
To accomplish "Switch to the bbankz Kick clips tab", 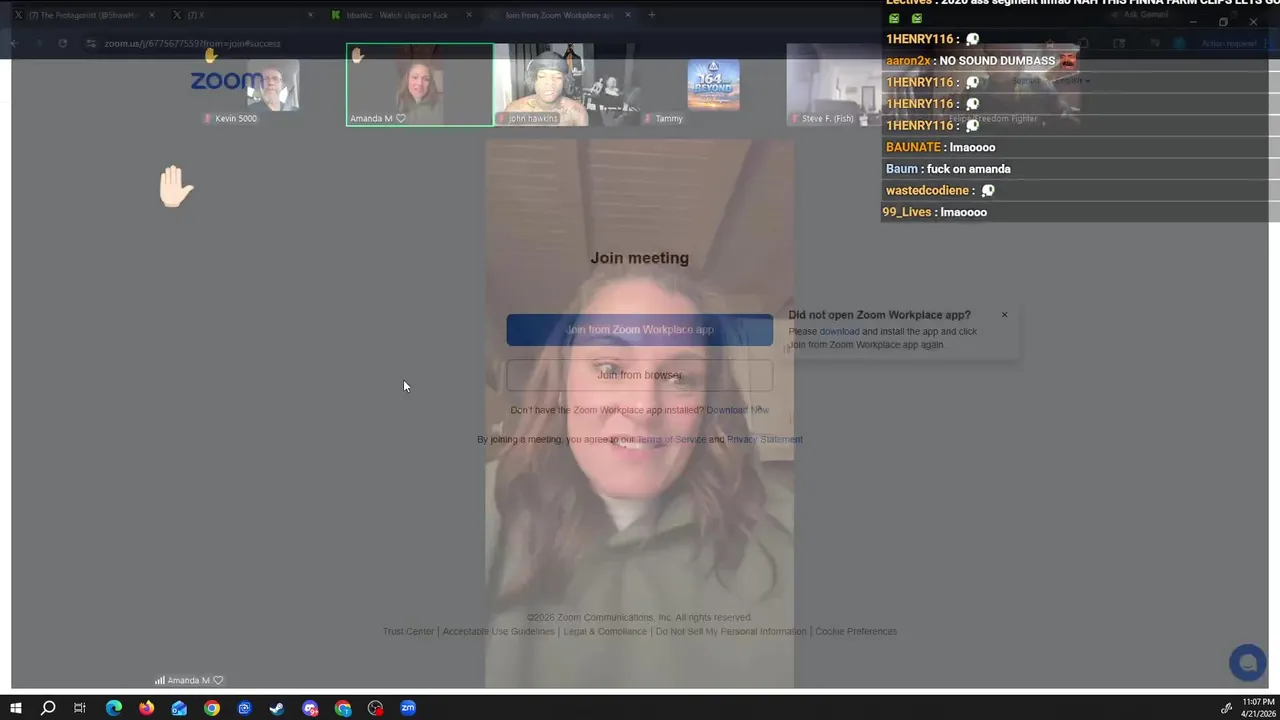I will click(400, 15).
